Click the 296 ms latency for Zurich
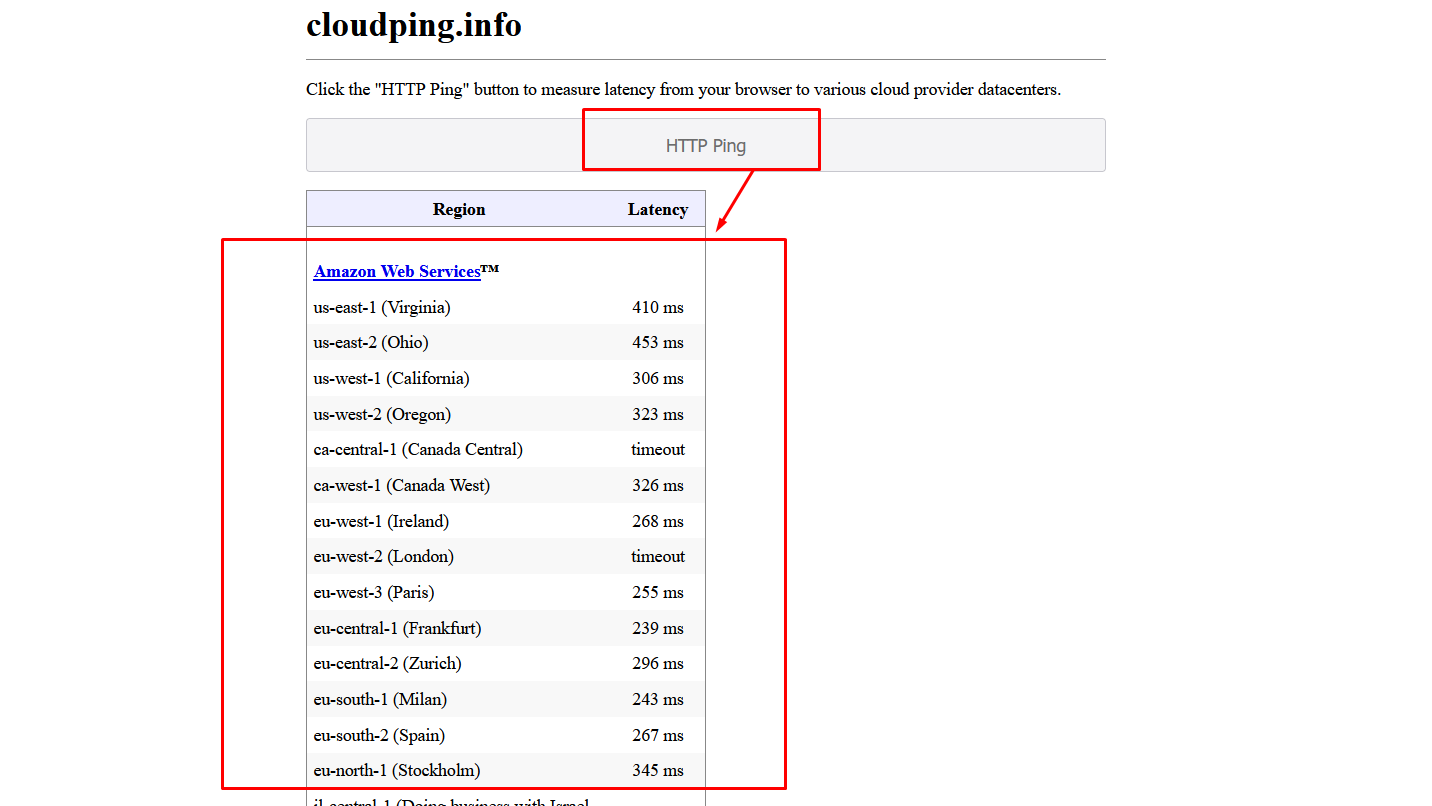The height and width of the screenshot is (806, 1432). pos(658,663)
